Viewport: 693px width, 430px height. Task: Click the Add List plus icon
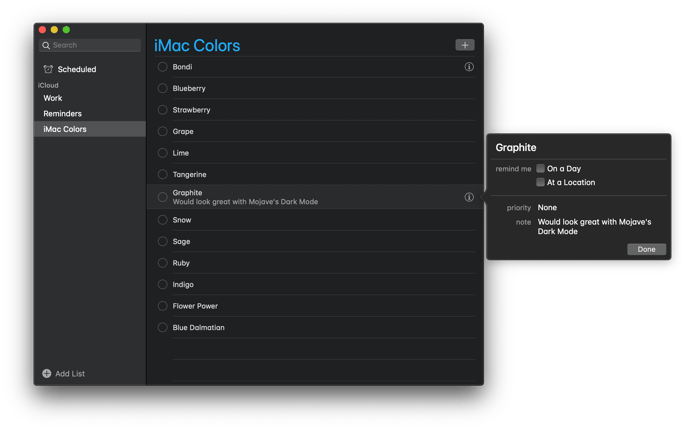pos(46,373)
